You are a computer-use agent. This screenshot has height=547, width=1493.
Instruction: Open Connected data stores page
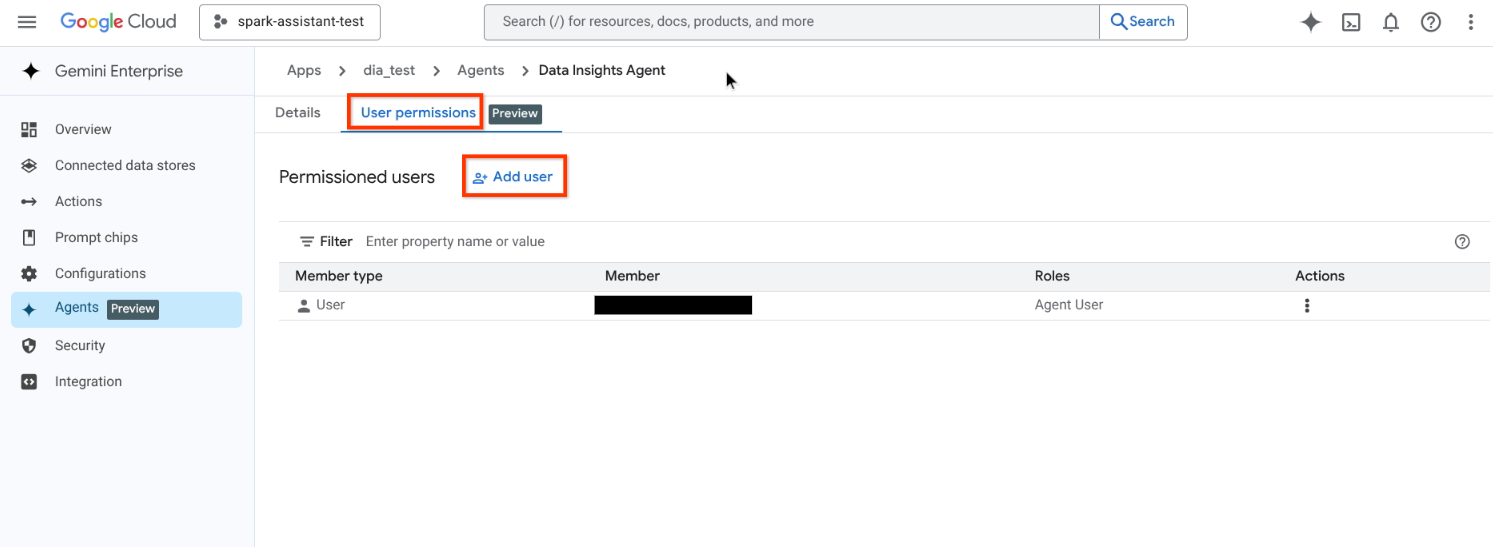point(124,166)
